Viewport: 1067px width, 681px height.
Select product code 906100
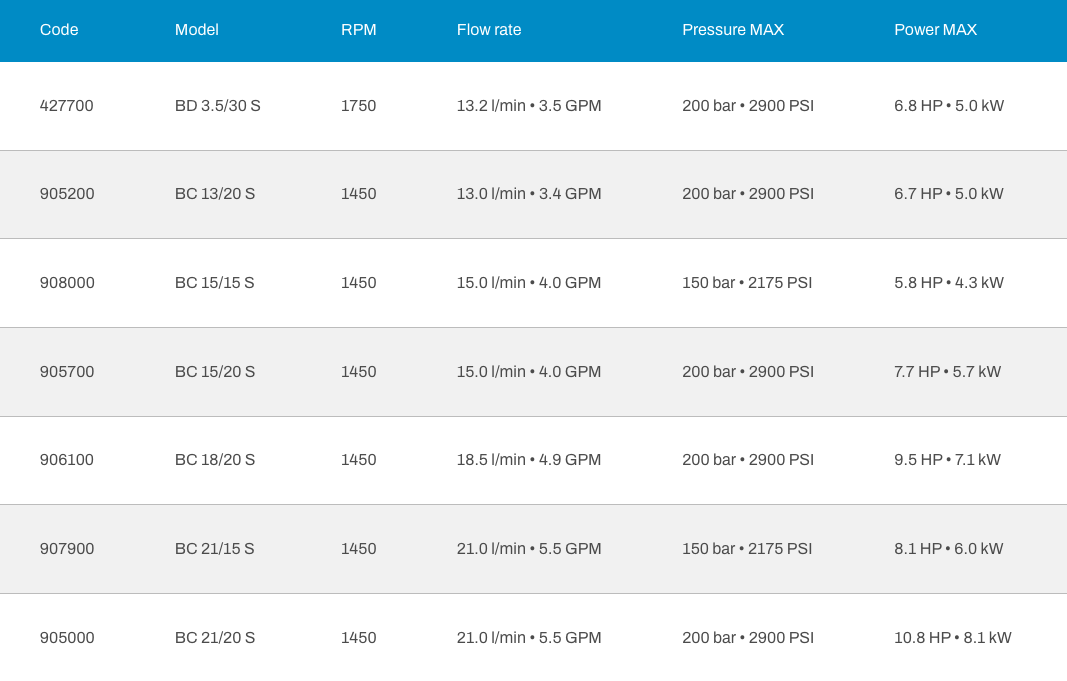point(67,460)
